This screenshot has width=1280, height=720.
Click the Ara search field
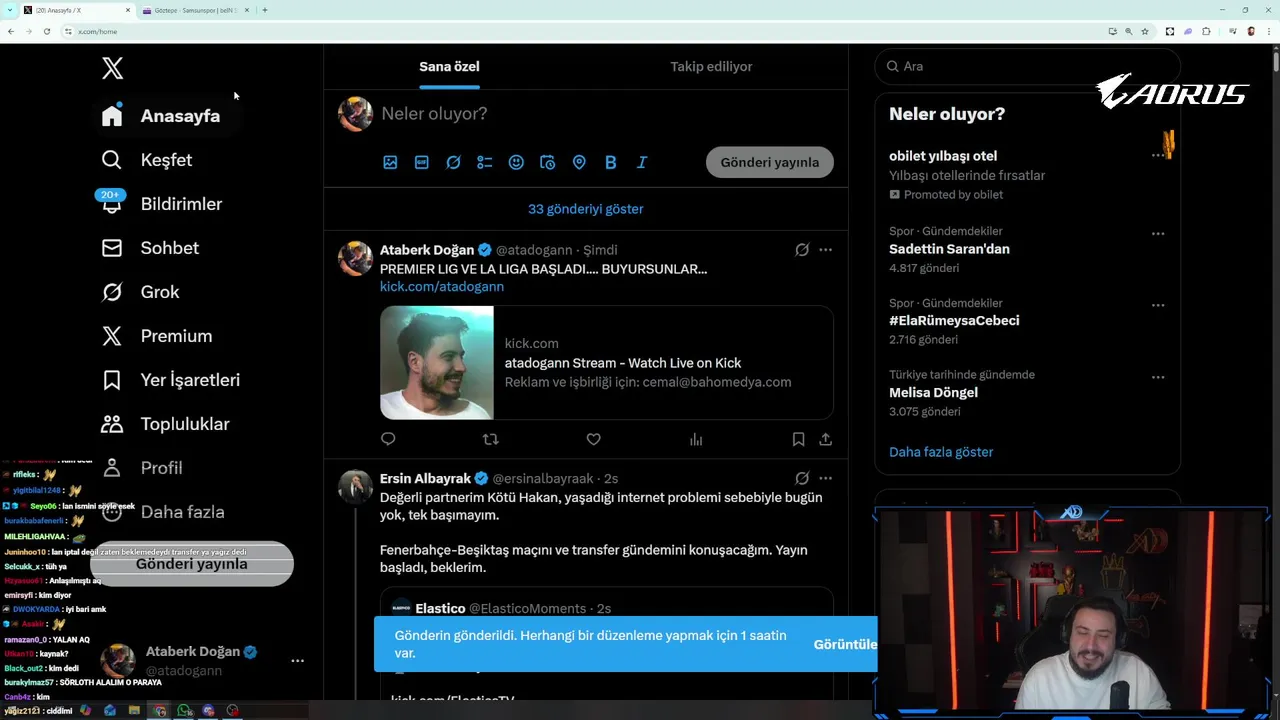pos(1027,66)
